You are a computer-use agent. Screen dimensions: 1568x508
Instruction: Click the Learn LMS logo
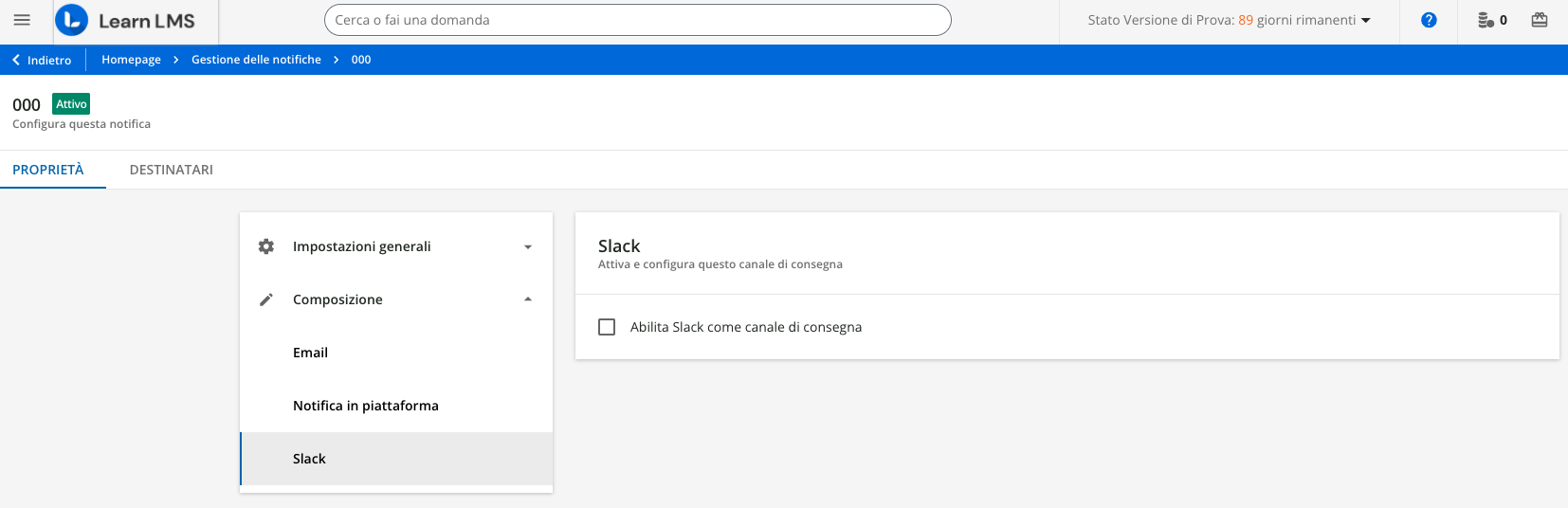click(125, 21)
